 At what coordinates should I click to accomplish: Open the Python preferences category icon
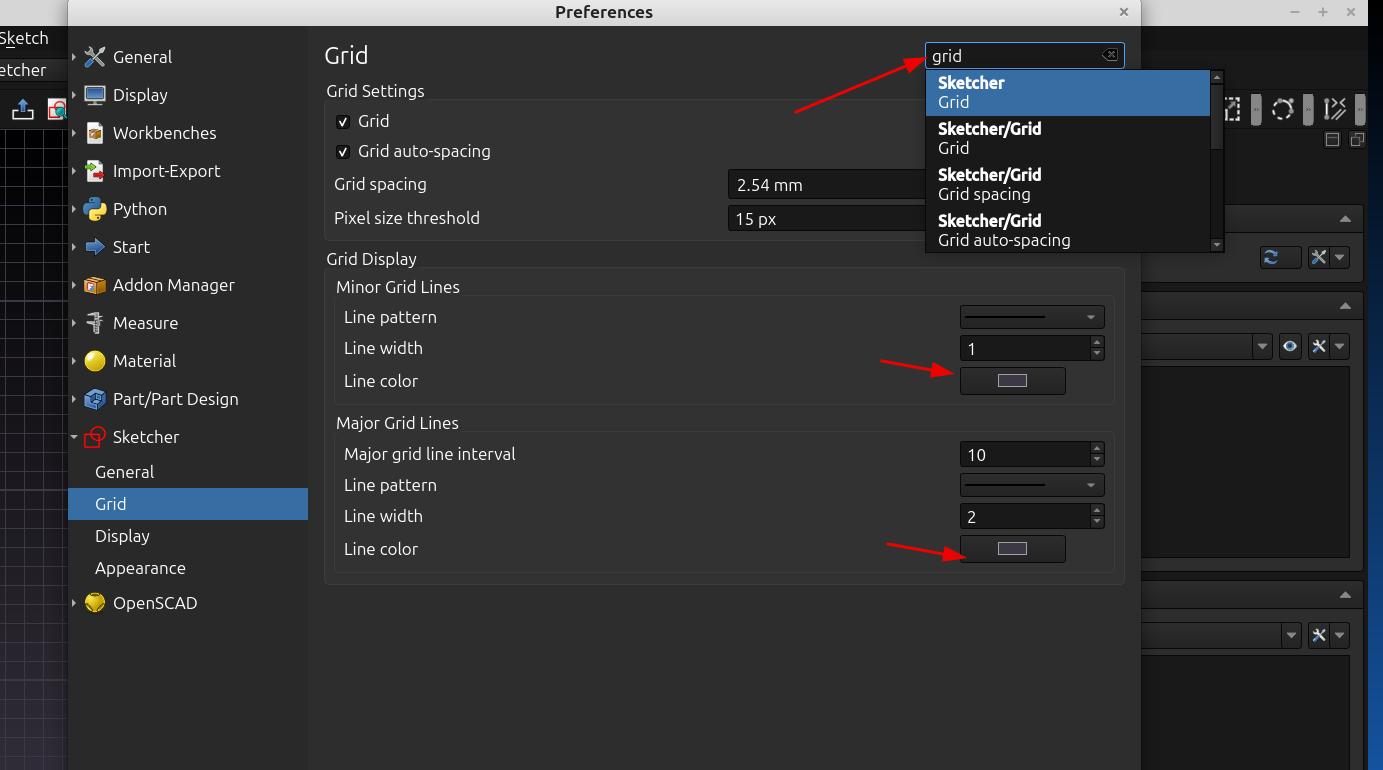[95, 209]
